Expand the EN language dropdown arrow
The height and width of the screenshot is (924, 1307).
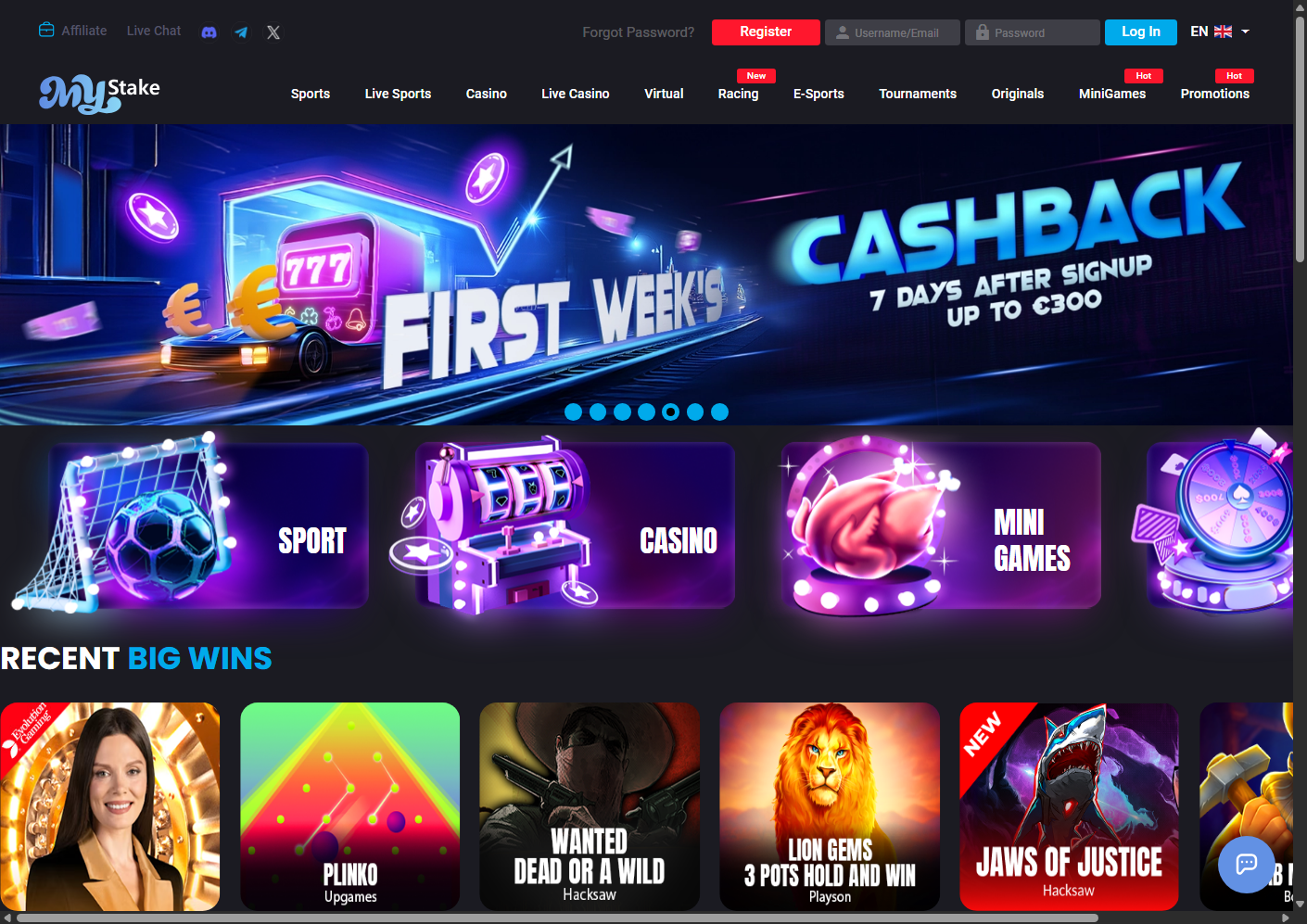[1246, 32]
